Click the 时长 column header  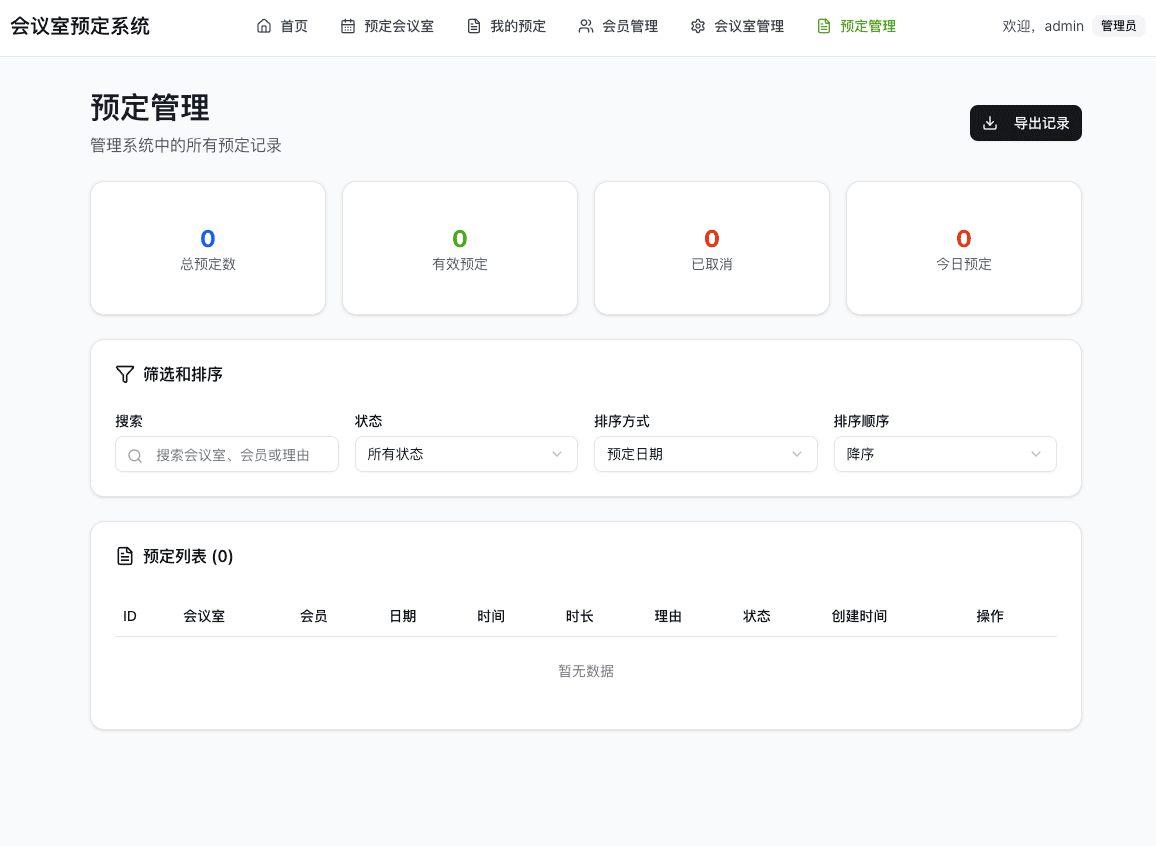tap(579, 616)
